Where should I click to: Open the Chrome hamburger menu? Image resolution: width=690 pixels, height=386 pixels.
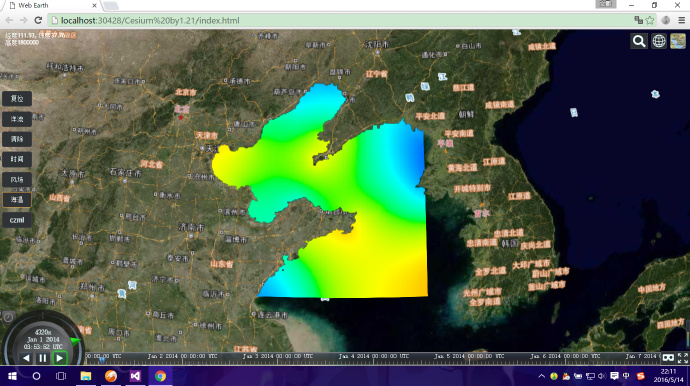pyautogui.click(x=681, y=20)
